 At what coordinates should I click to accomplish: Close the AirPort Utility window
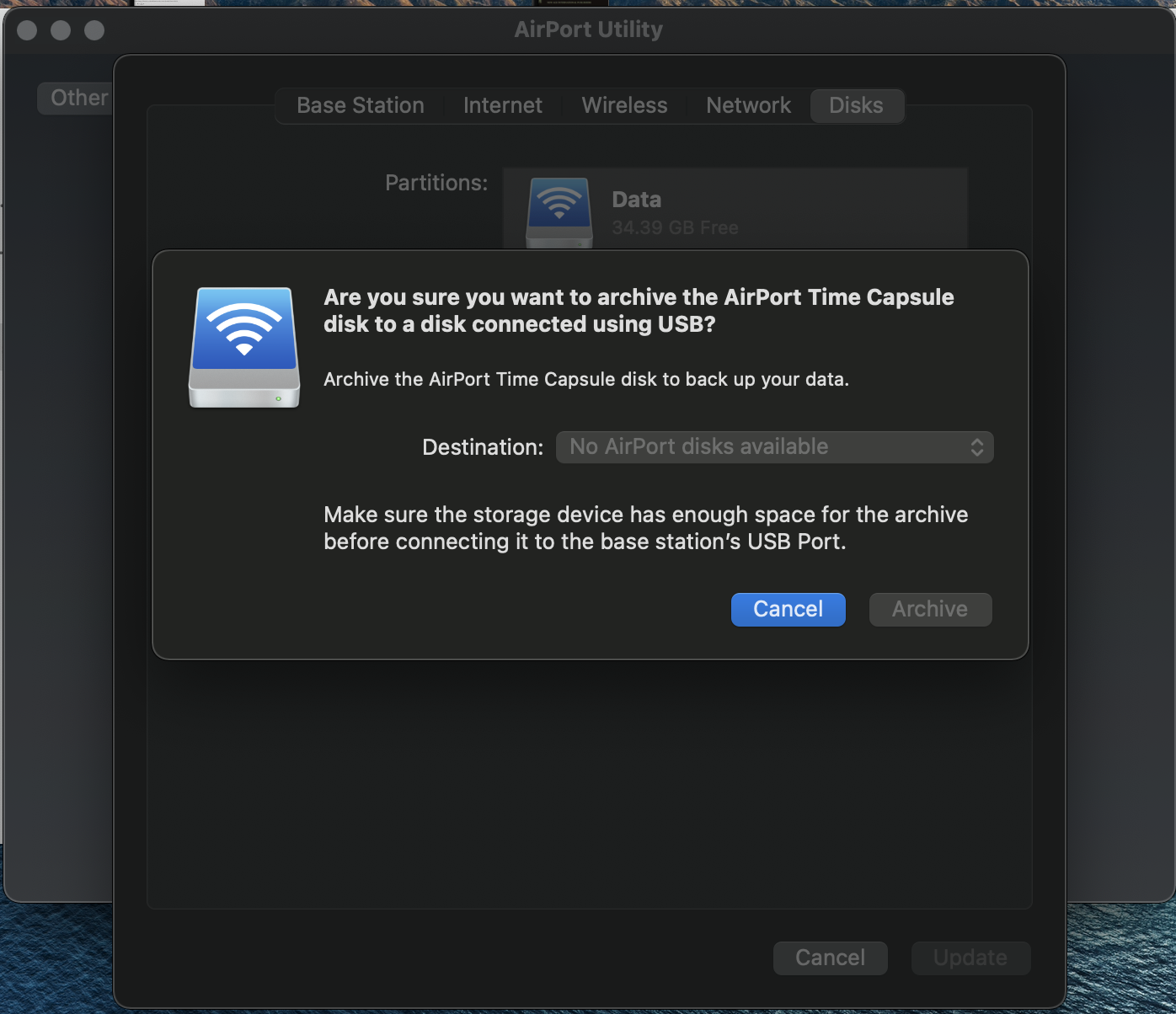point(27,30)
